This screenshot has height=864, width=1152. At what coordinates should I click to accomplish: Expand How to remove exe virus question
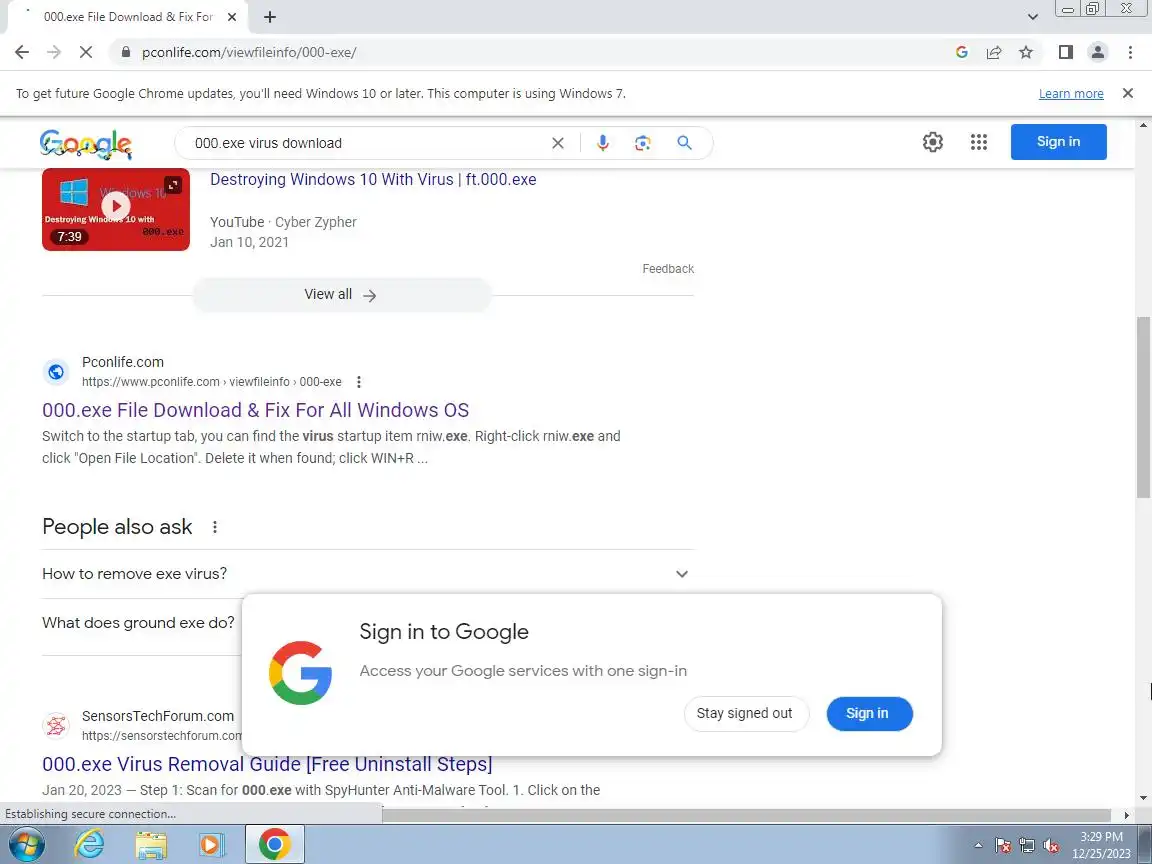[x=368, y=574]
